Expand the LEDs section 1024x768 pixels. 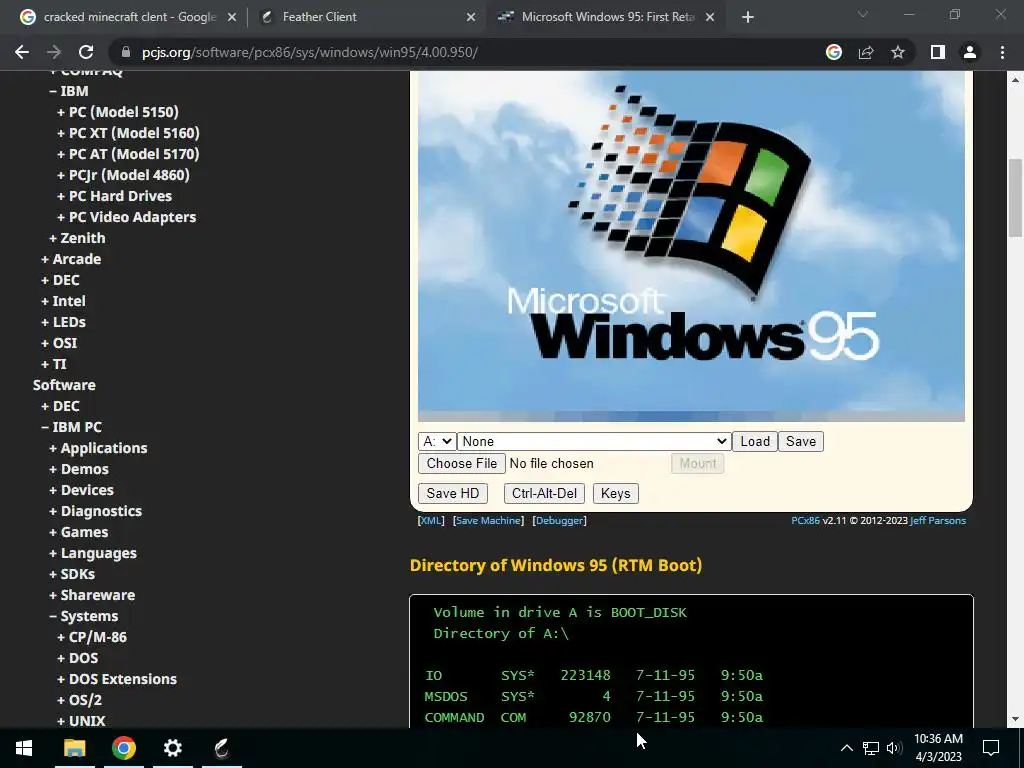coord(63,322)
